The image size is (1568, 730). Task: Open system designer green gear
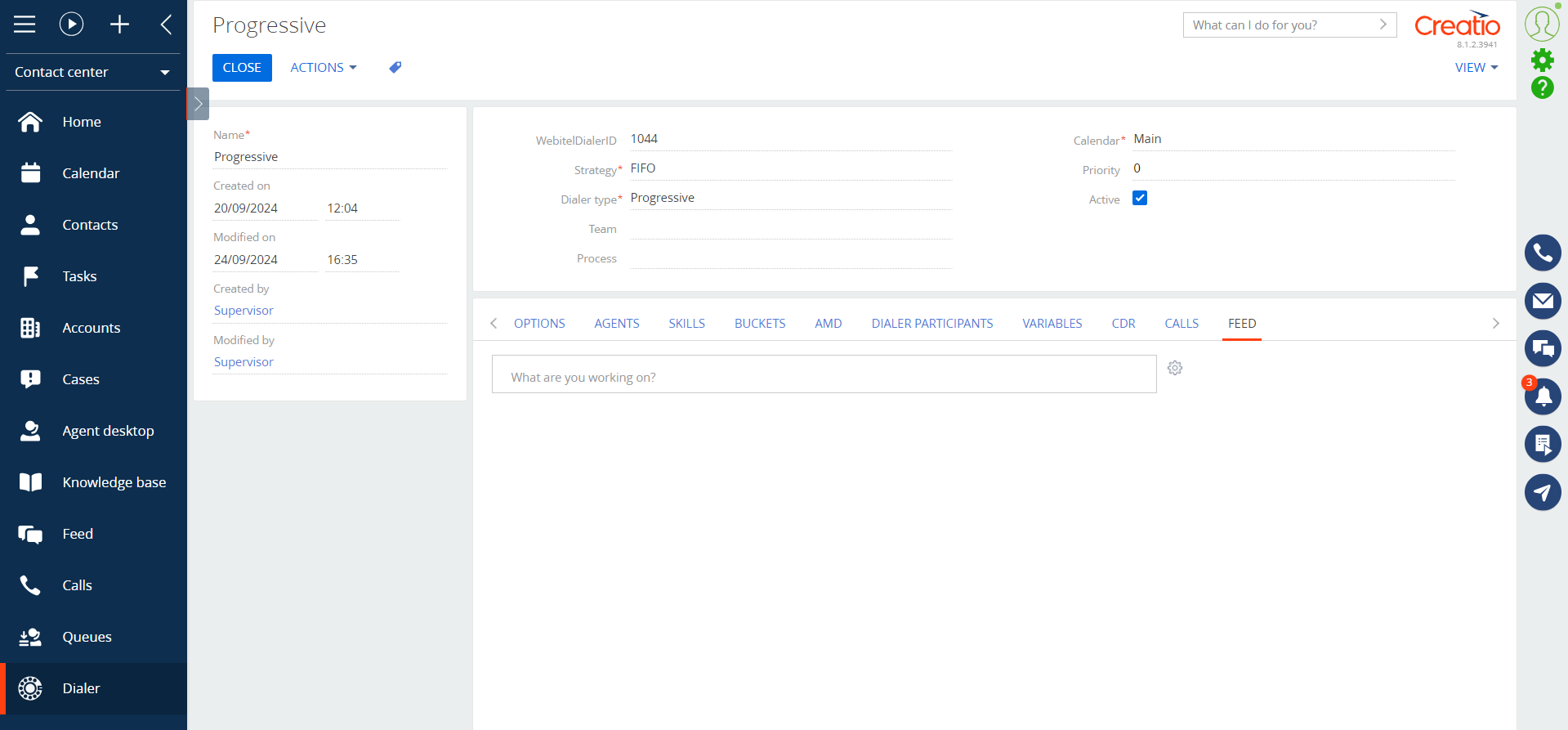click(x=1542, y=60)
